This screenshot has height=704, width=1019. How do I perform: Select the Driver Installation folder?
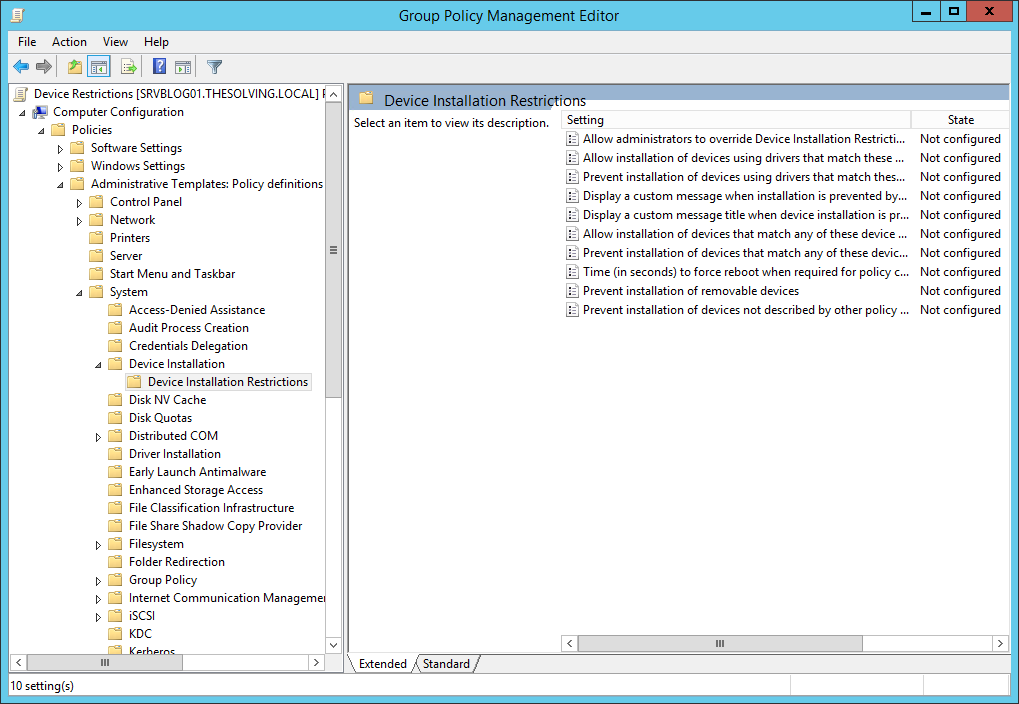[x=175, y=454]
